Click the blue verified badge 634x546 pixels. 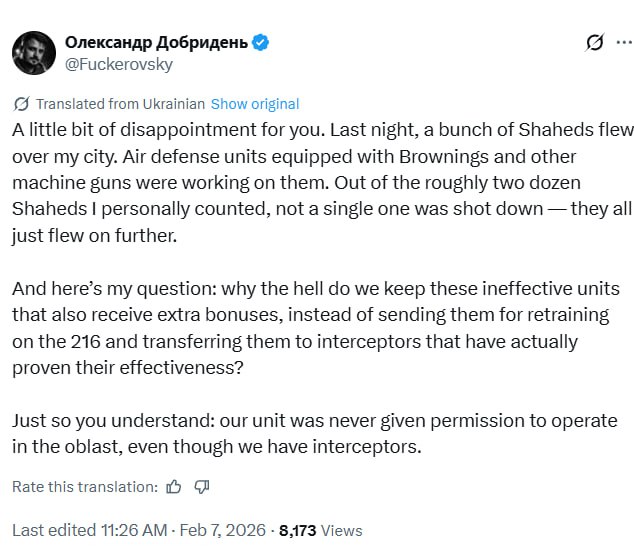coord(261,42)
